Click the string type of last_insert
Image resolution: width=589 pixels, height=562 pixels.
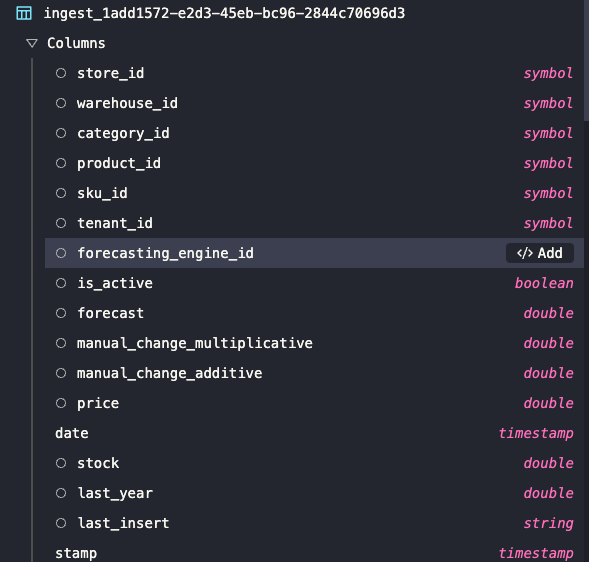548,524
